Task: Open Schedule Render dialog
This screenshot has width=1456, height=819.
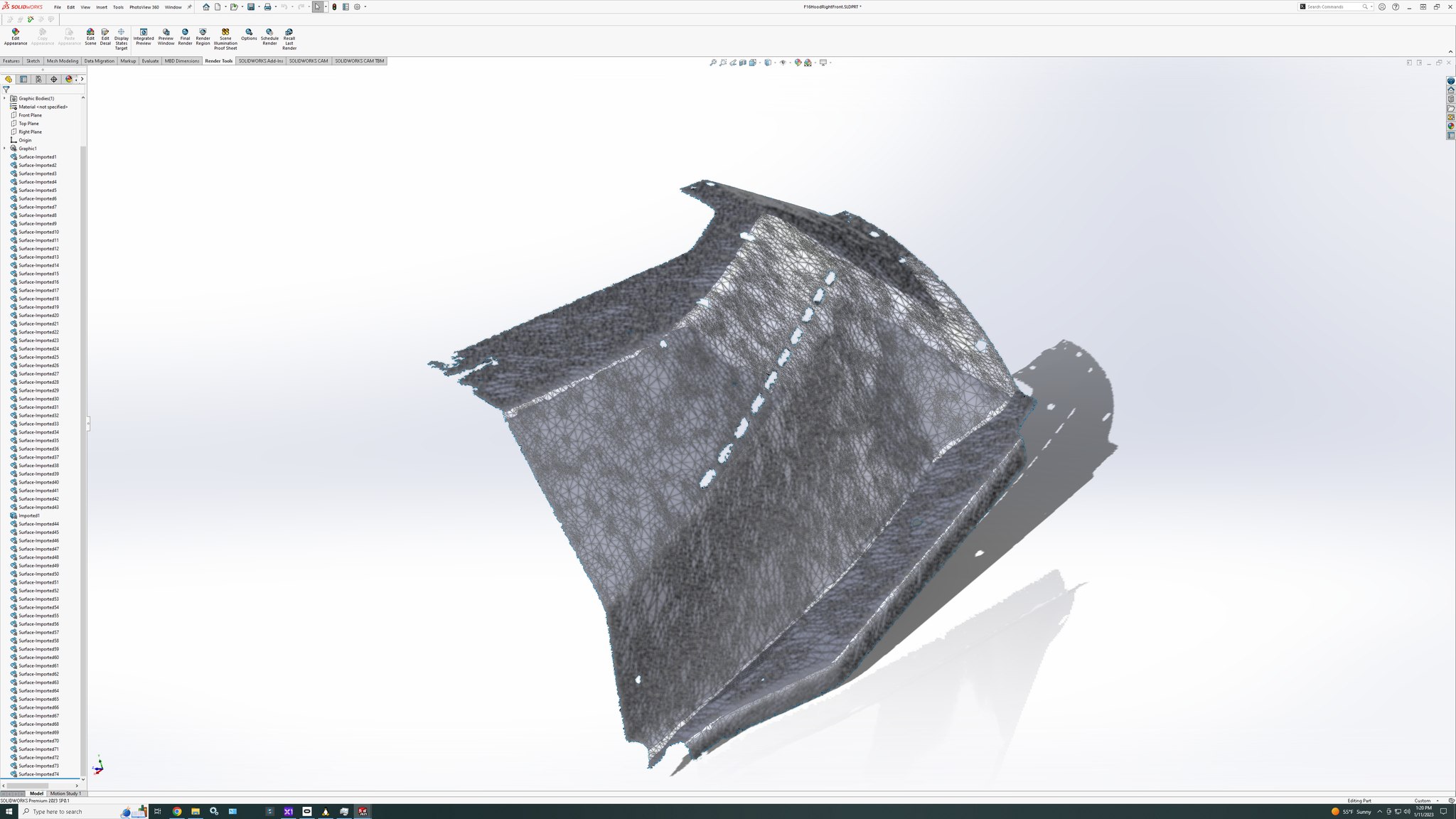Action: tap(269, 37)
